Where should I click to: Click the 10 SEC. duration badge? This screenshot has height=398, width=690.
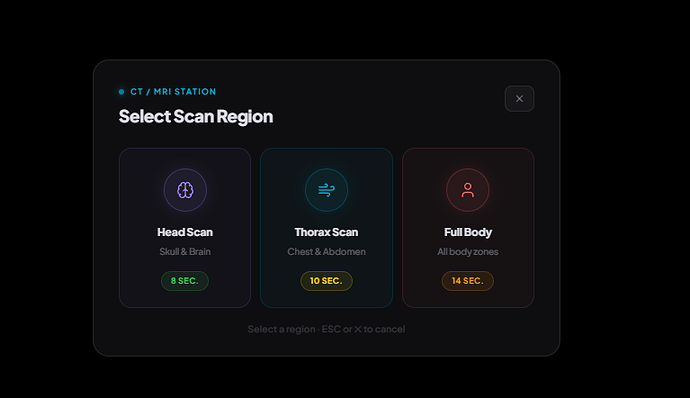(x=327, y=281)
